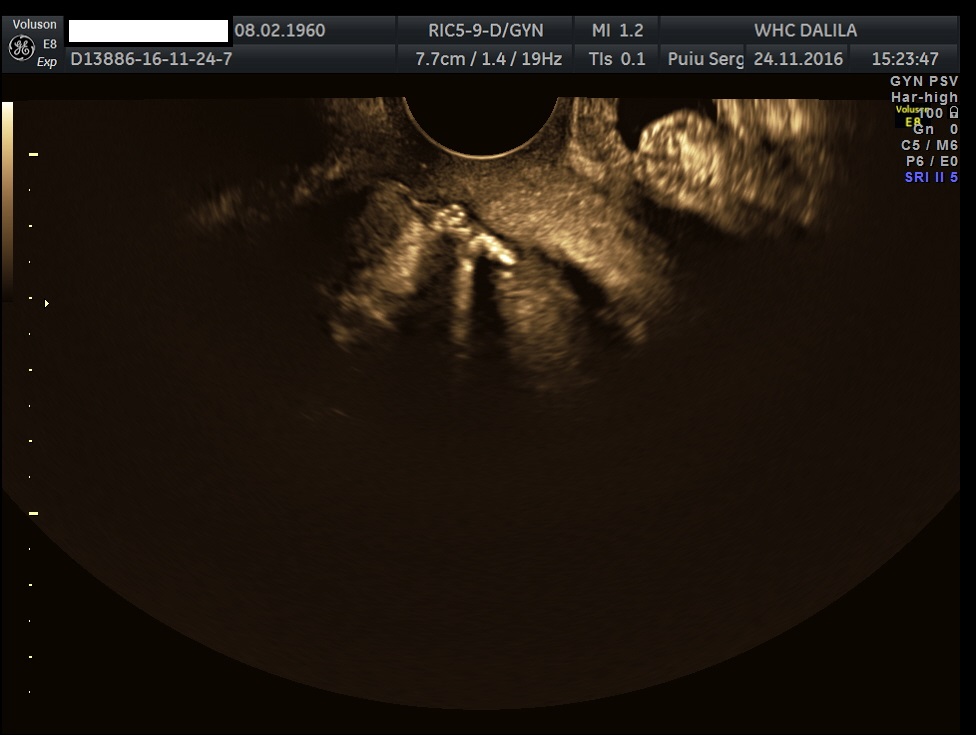
Task: Click the operator name Puiu Serg
Action: pos(705,59)
